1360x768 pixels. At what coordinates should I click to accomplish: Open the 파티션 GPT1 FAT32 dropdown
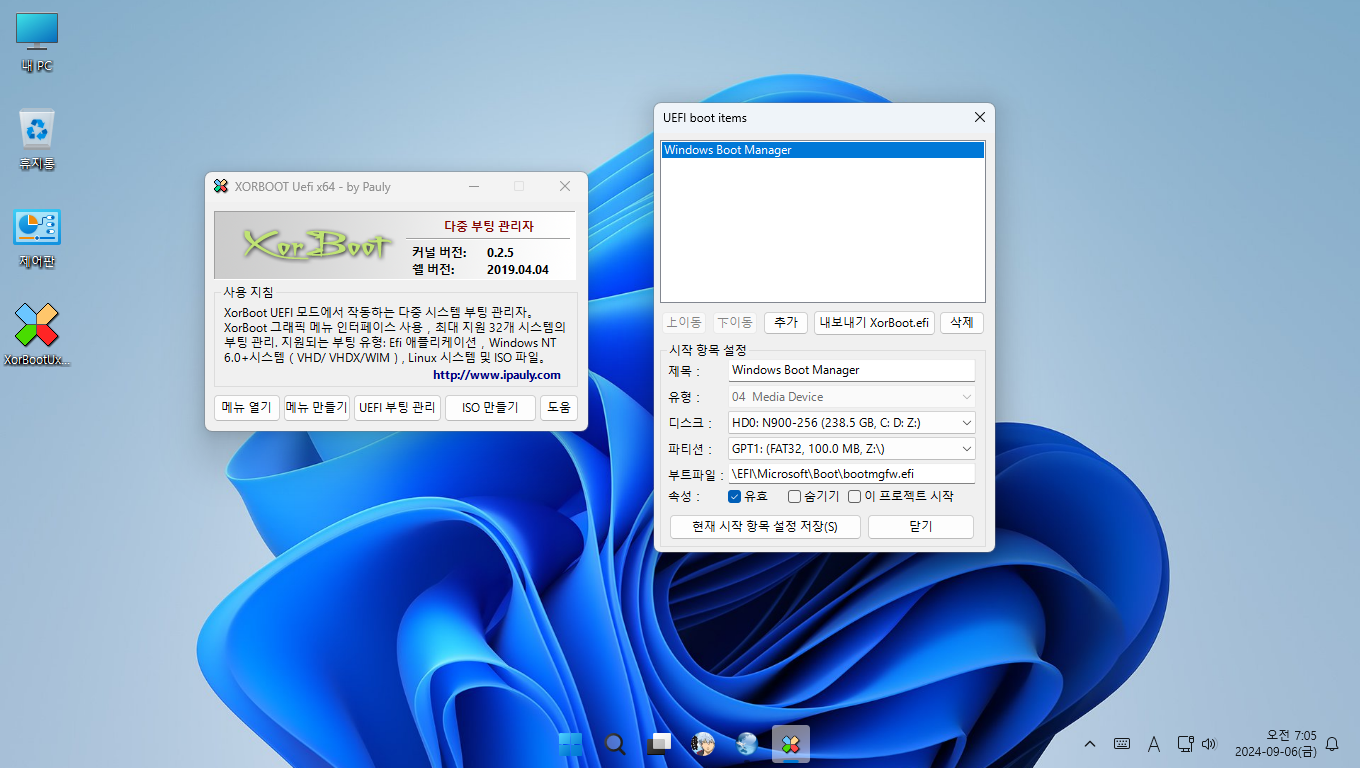[x=851, y=449]
